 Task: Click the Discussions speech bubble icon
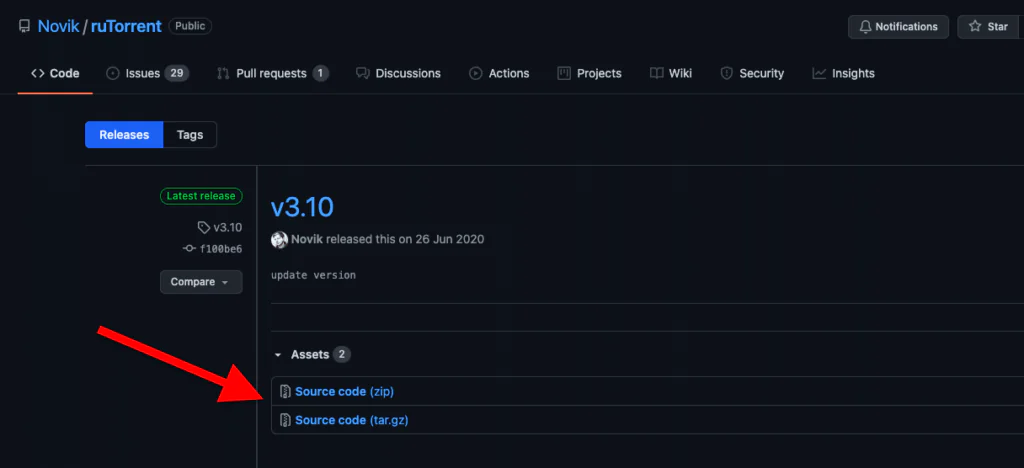pyautogui.click(x=363, y=73)
